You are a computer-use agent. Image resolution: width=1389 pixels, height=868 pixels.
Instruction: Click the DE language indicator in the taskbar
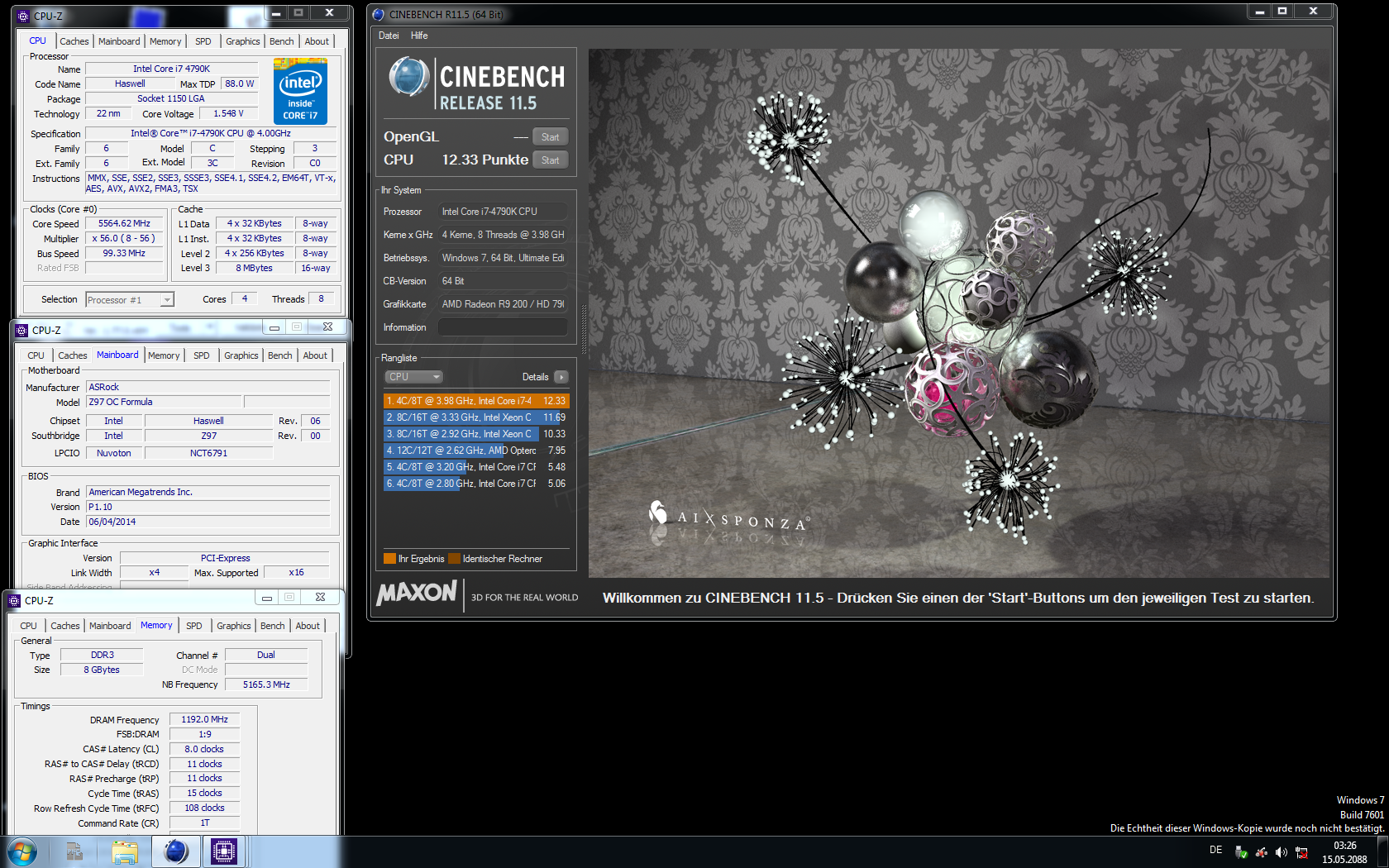coord(1215,850)
